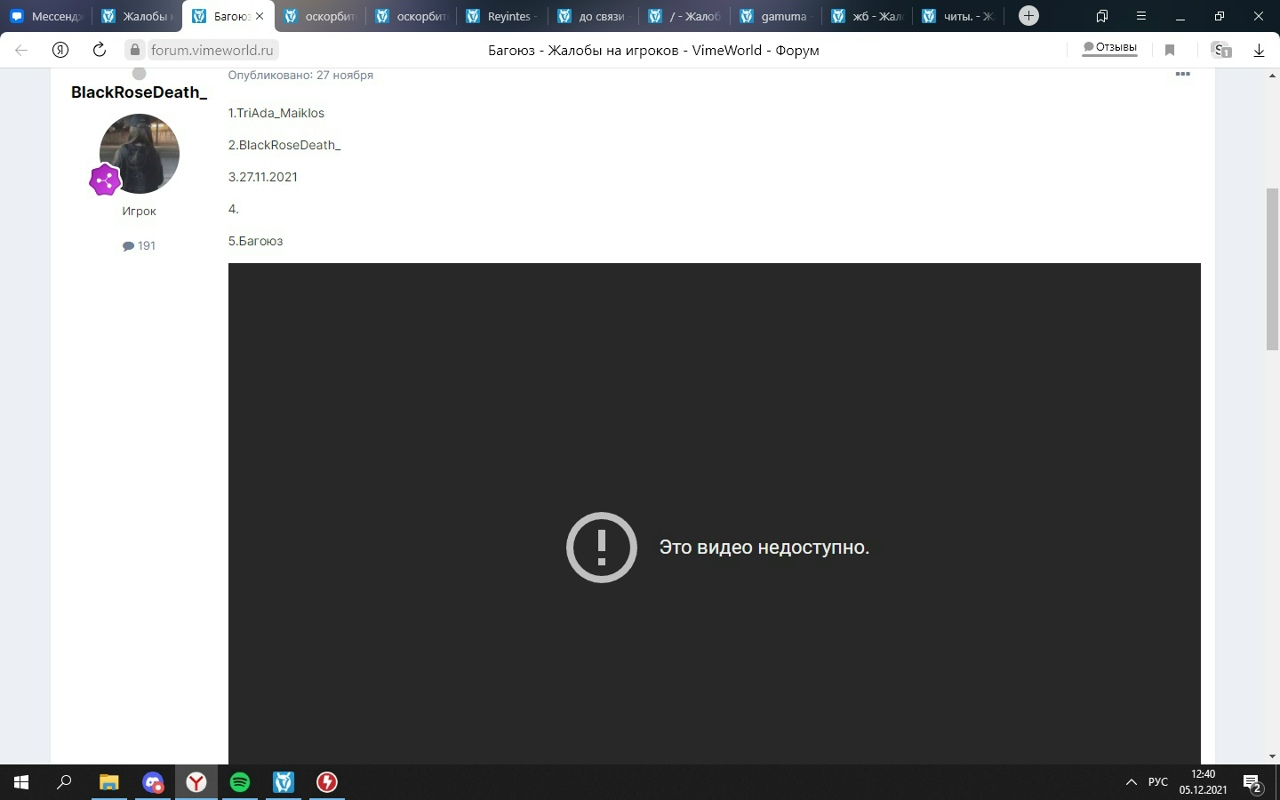Open the site security padlock icon
The width and height of the screenshot is (1280, 800).
coord(135,50)
